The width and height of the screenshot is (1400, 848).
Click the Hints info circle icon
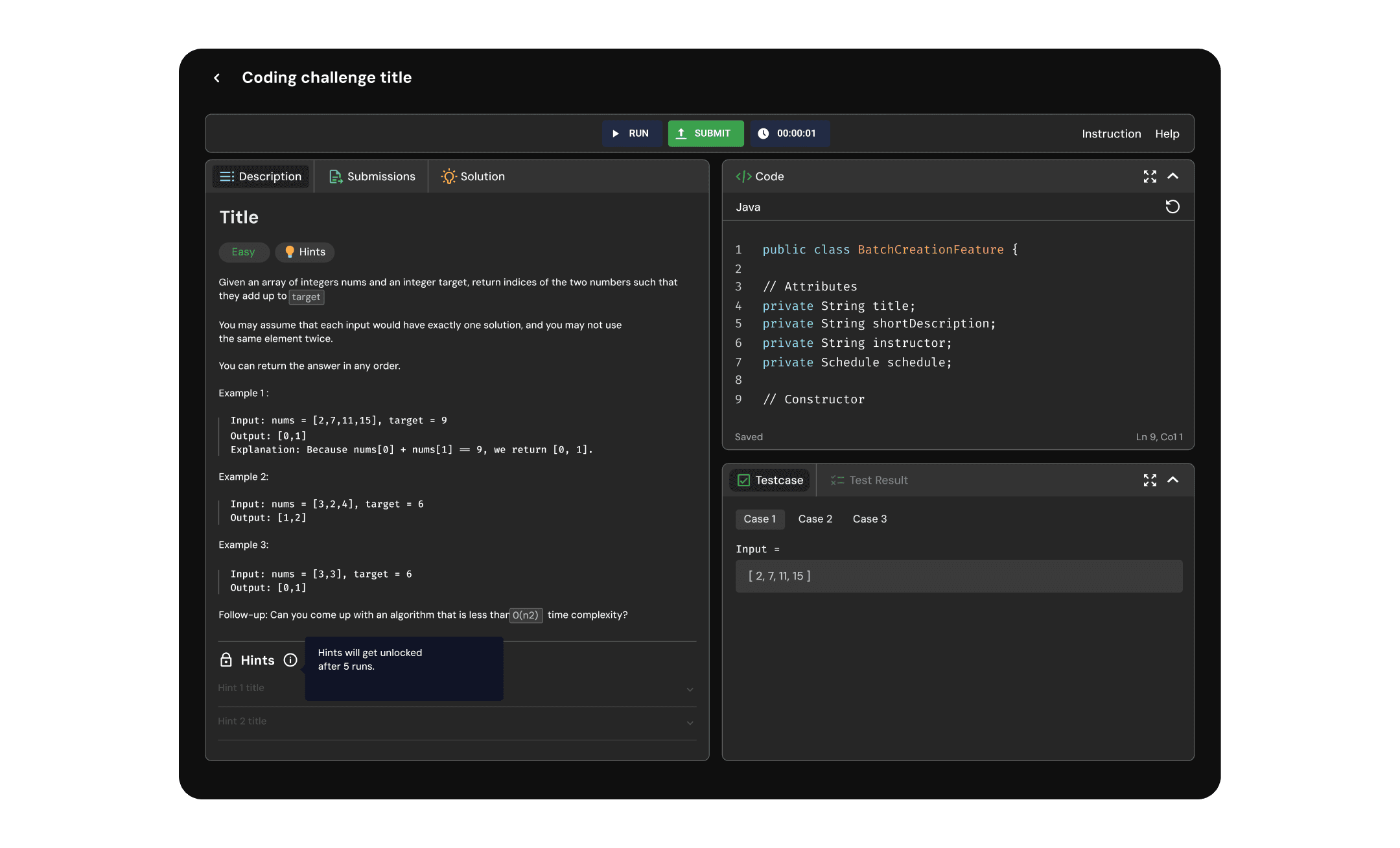click(x=290, y=660)
